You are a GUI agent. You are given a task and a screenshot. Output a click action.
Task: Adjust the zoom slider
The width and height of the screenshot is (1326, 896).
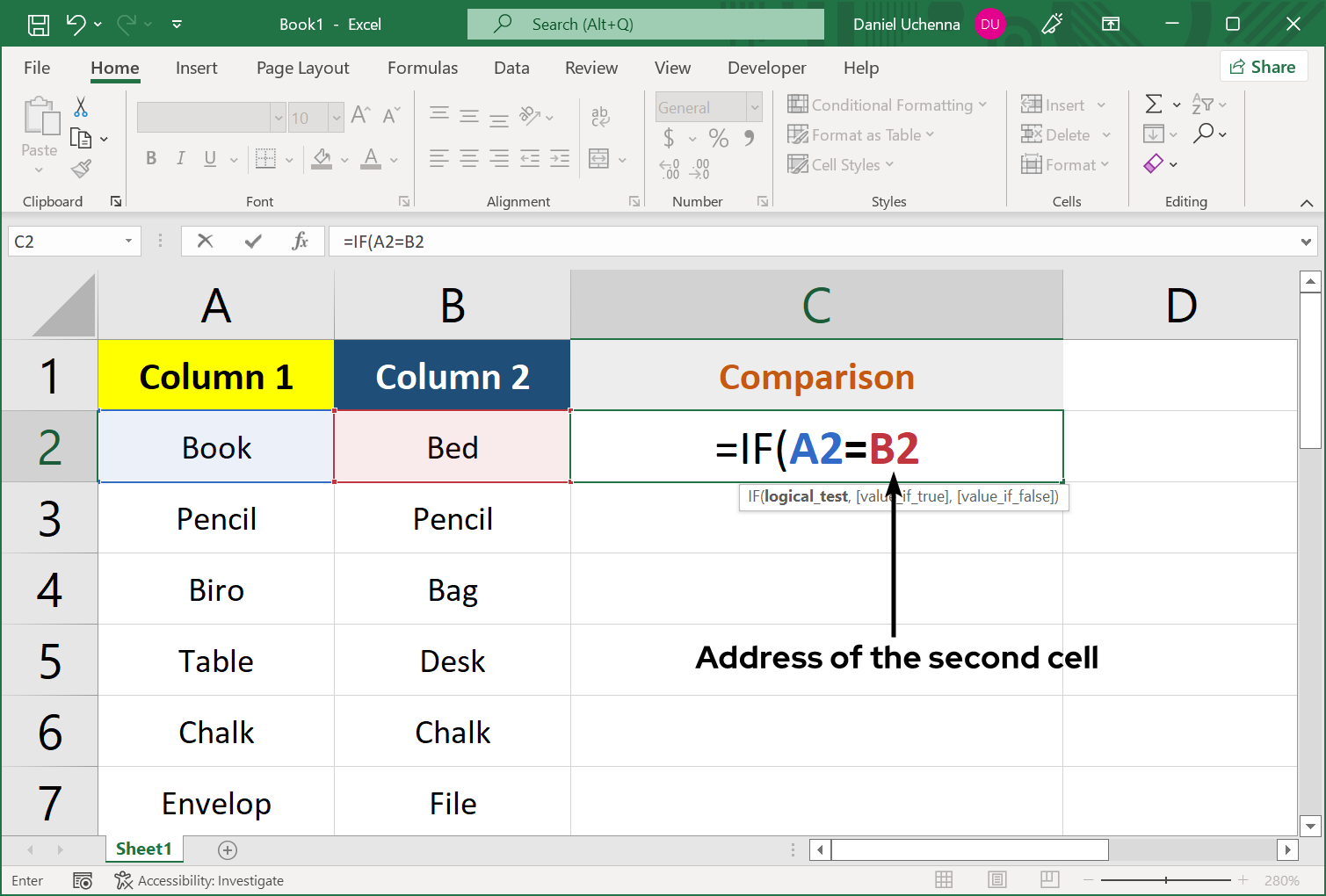1166,879
